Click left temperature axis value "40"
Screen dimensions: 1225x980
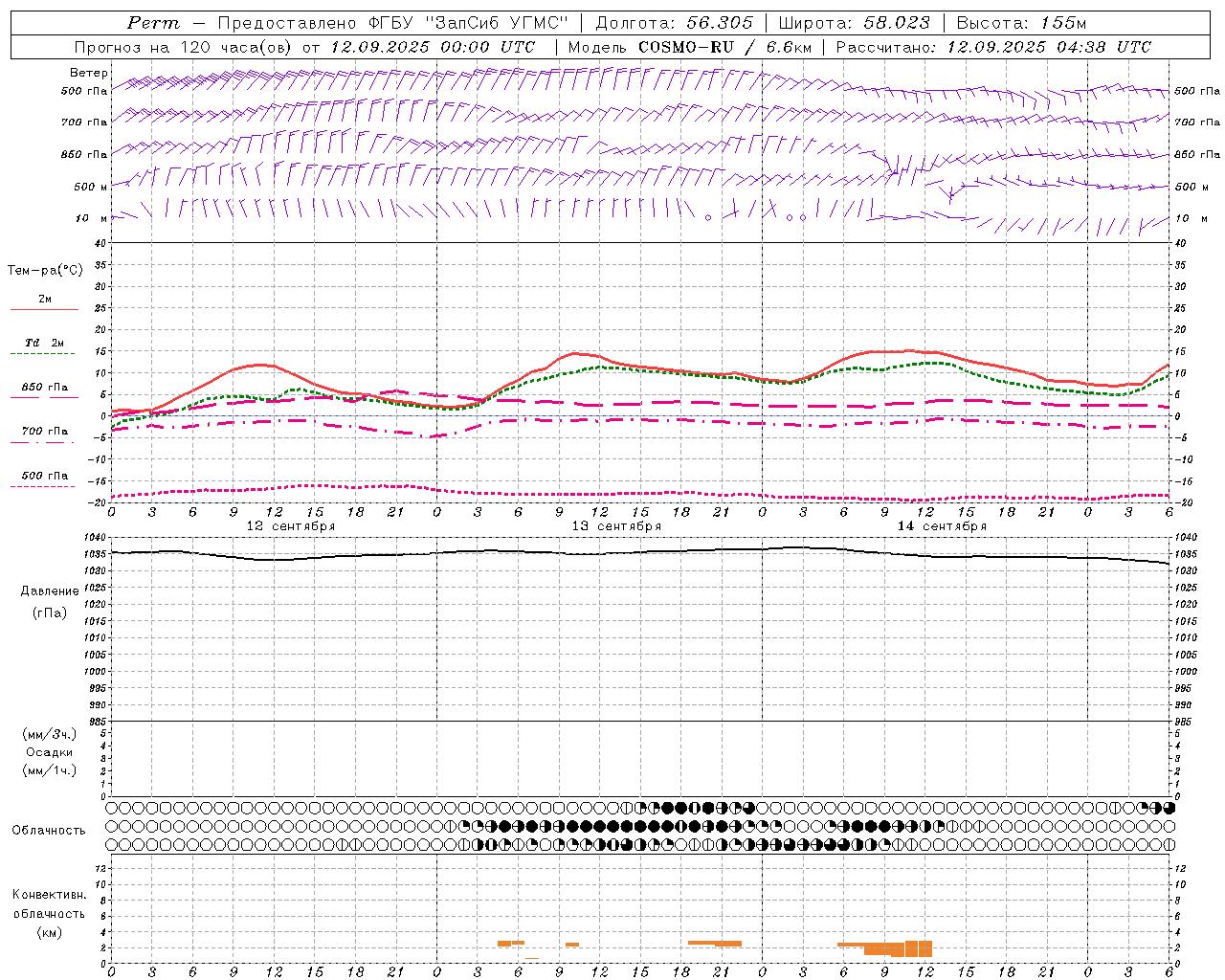[x=101, y=244]
